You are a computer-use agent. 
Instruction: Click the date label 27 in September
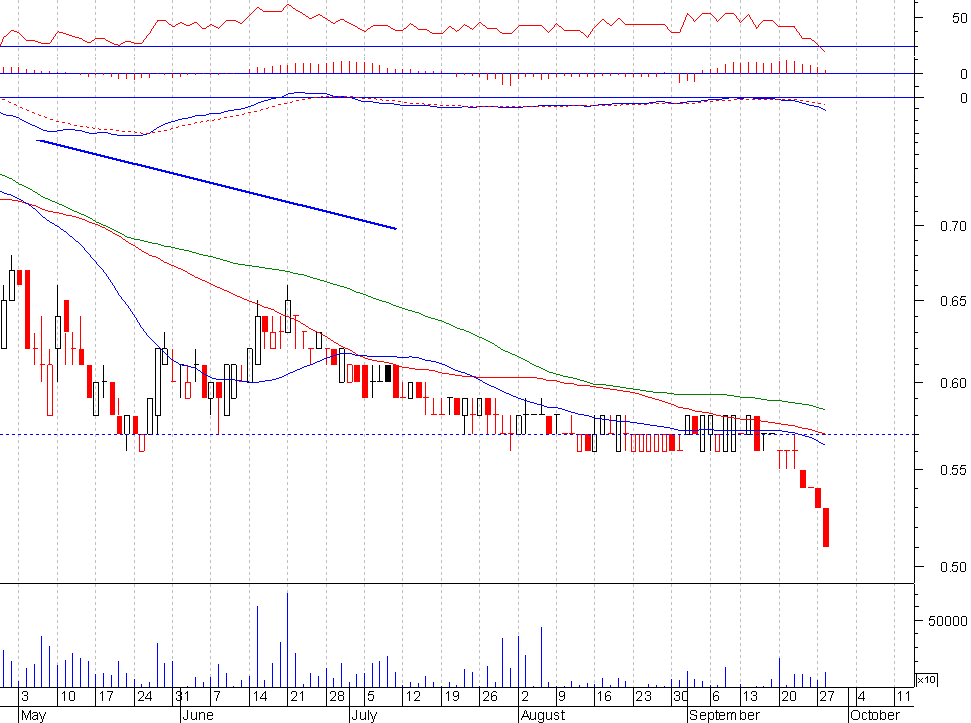(827, 696)
